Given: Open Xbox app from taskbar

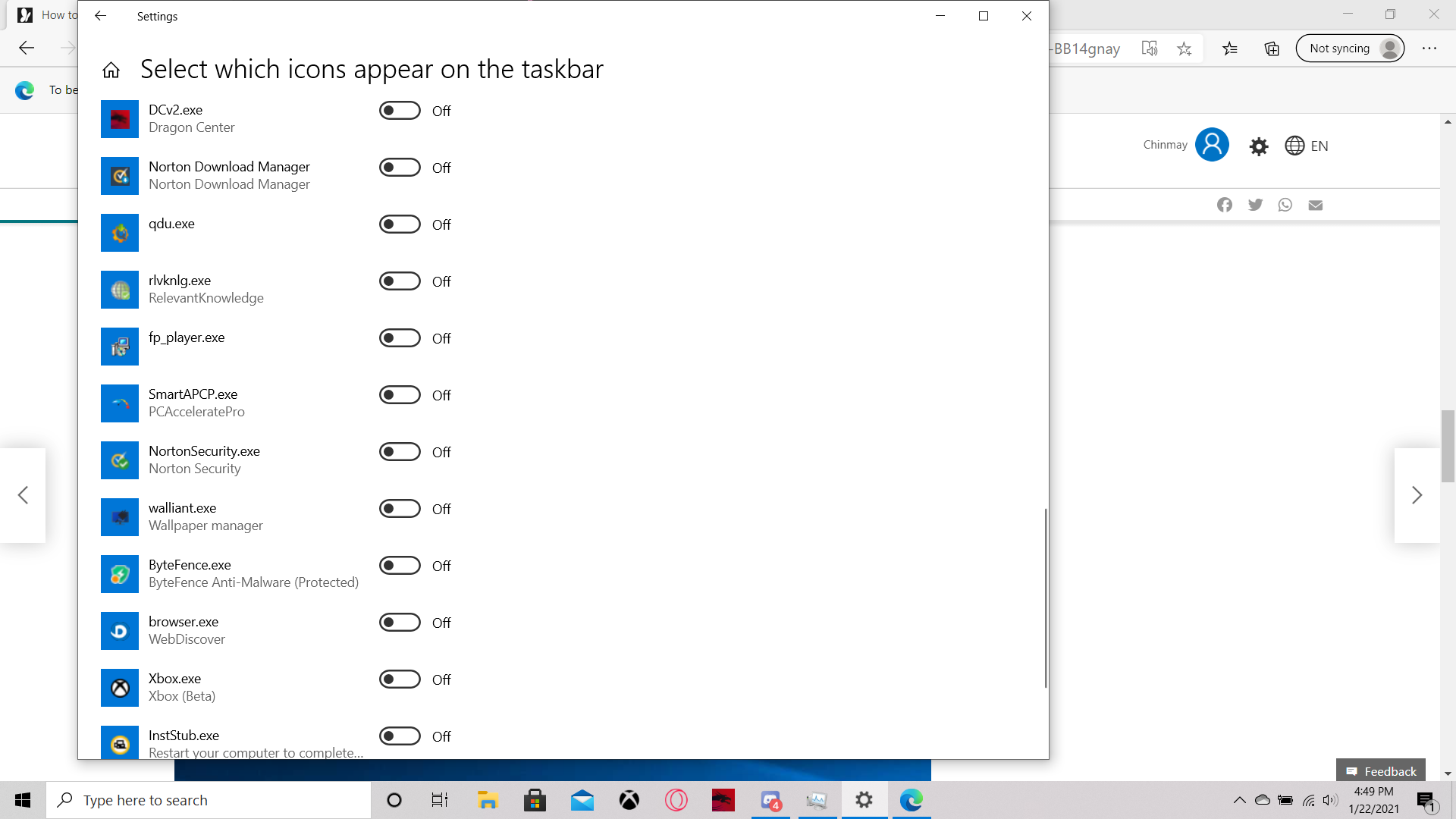Looking at the screenshot, I should point(629,800).
